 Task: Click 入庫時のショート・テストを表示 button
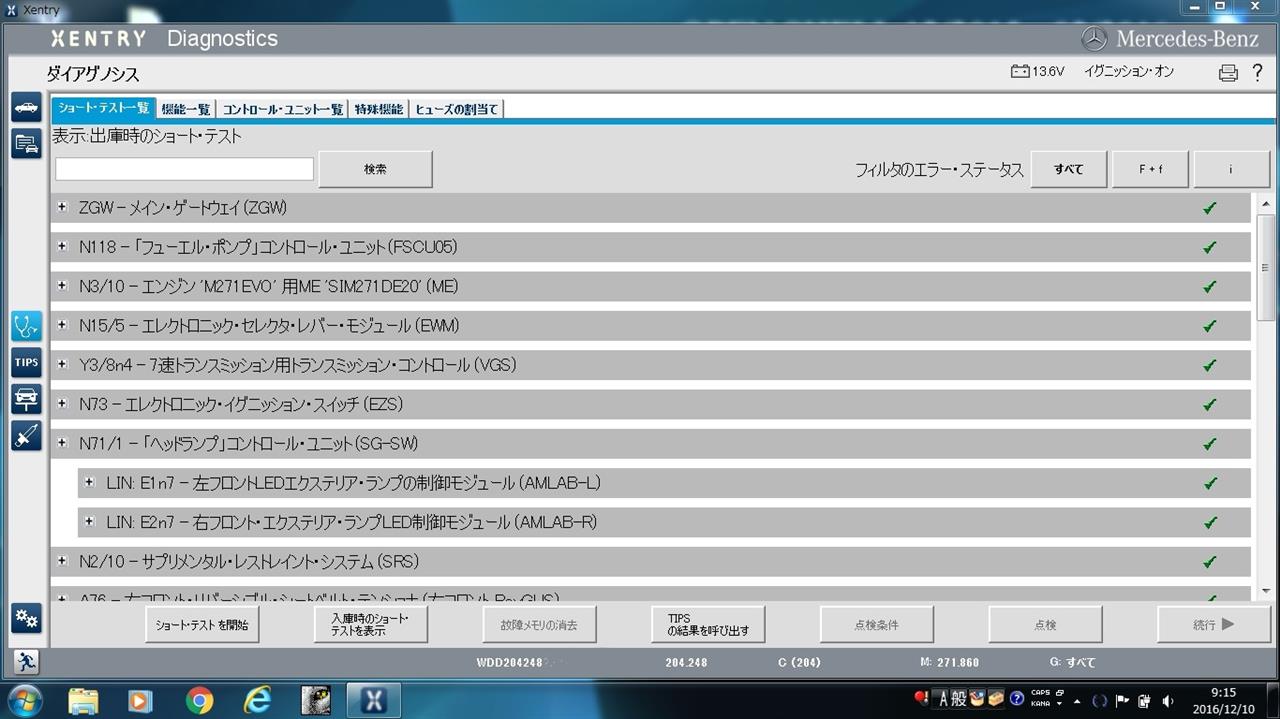coord(371,625)
